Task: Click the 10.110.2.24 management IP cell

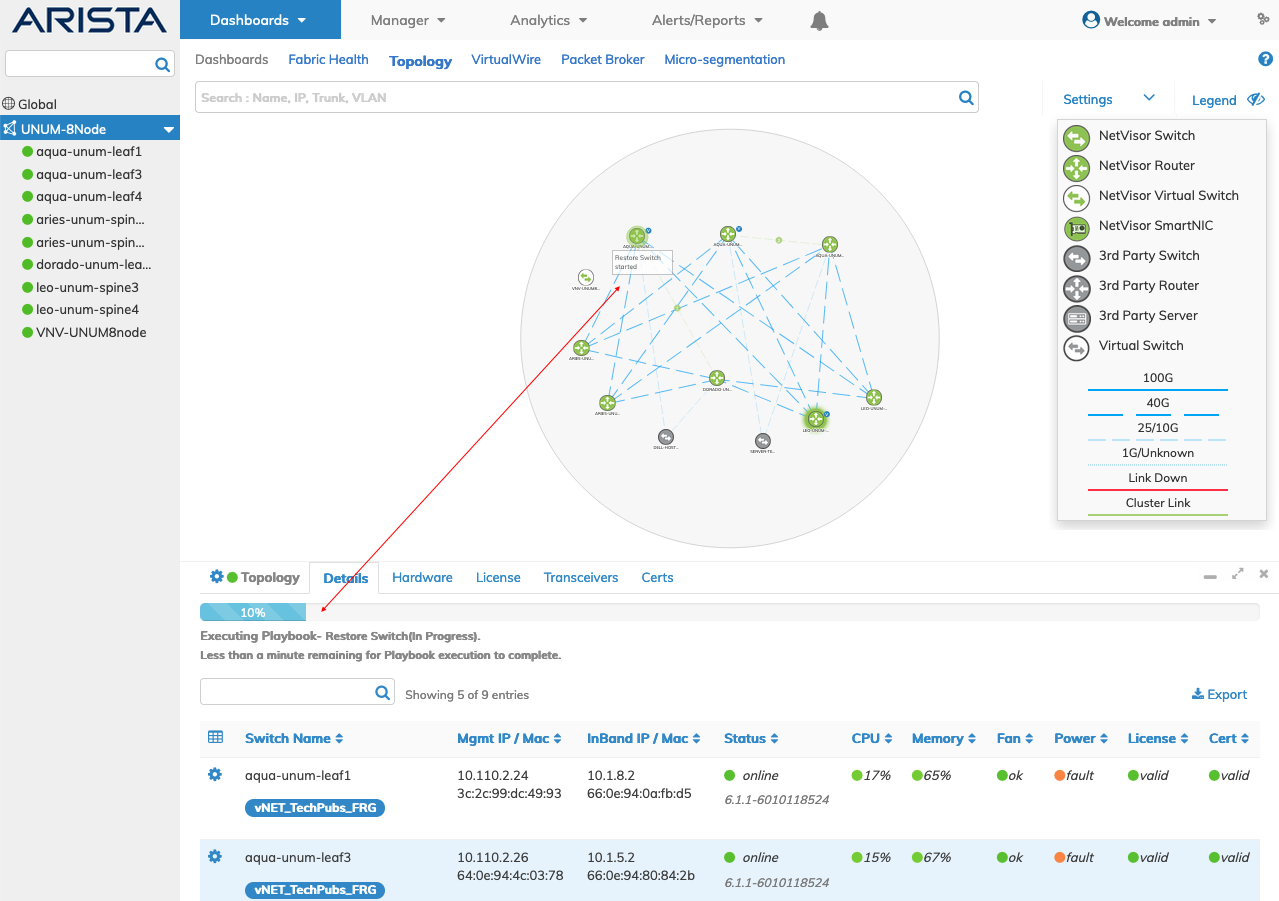Action: (x=491, y=775)
